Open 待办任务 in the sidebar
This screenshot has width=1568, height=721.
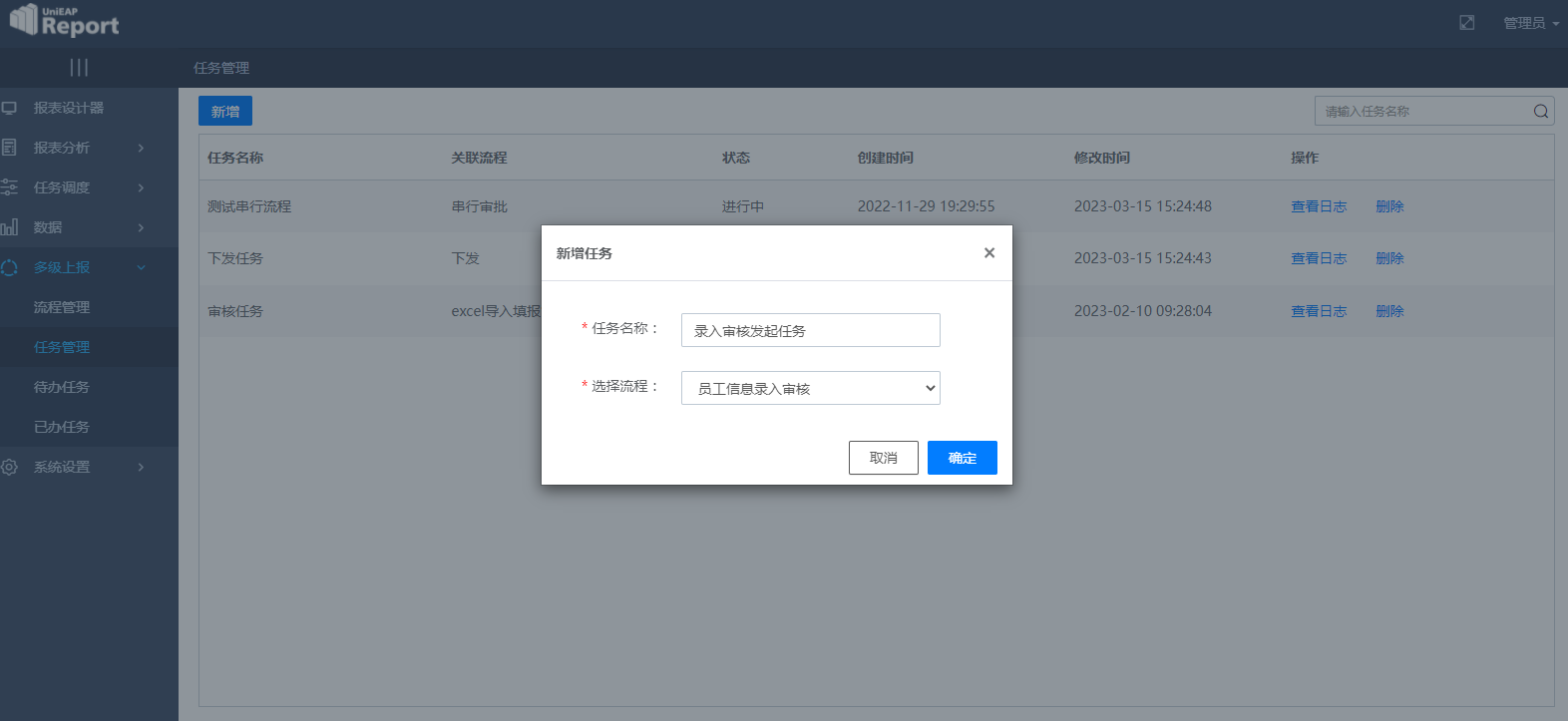point(62,387)
